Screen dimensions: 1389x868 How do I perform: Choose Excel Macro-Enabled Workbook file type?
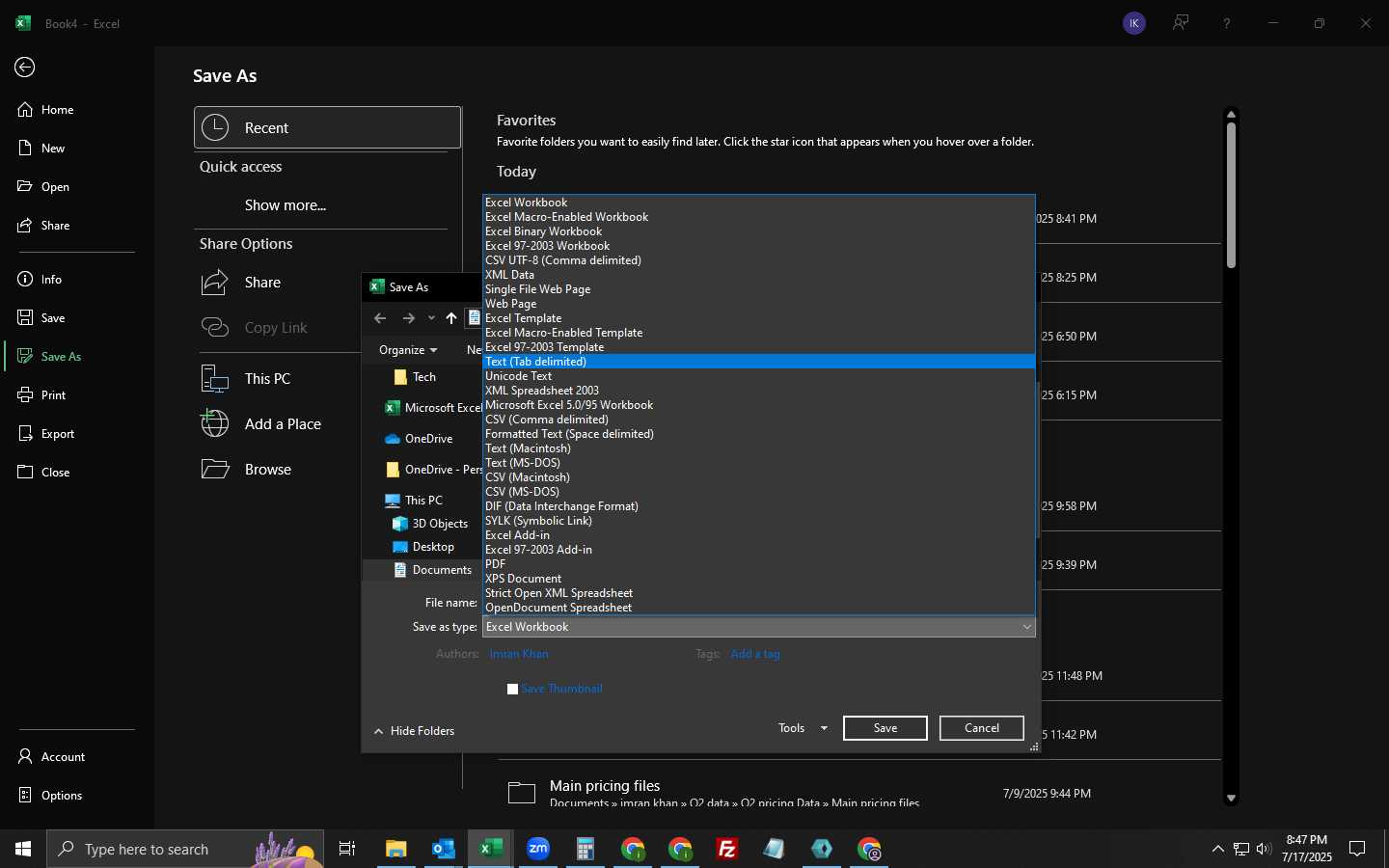pos(759,217)
